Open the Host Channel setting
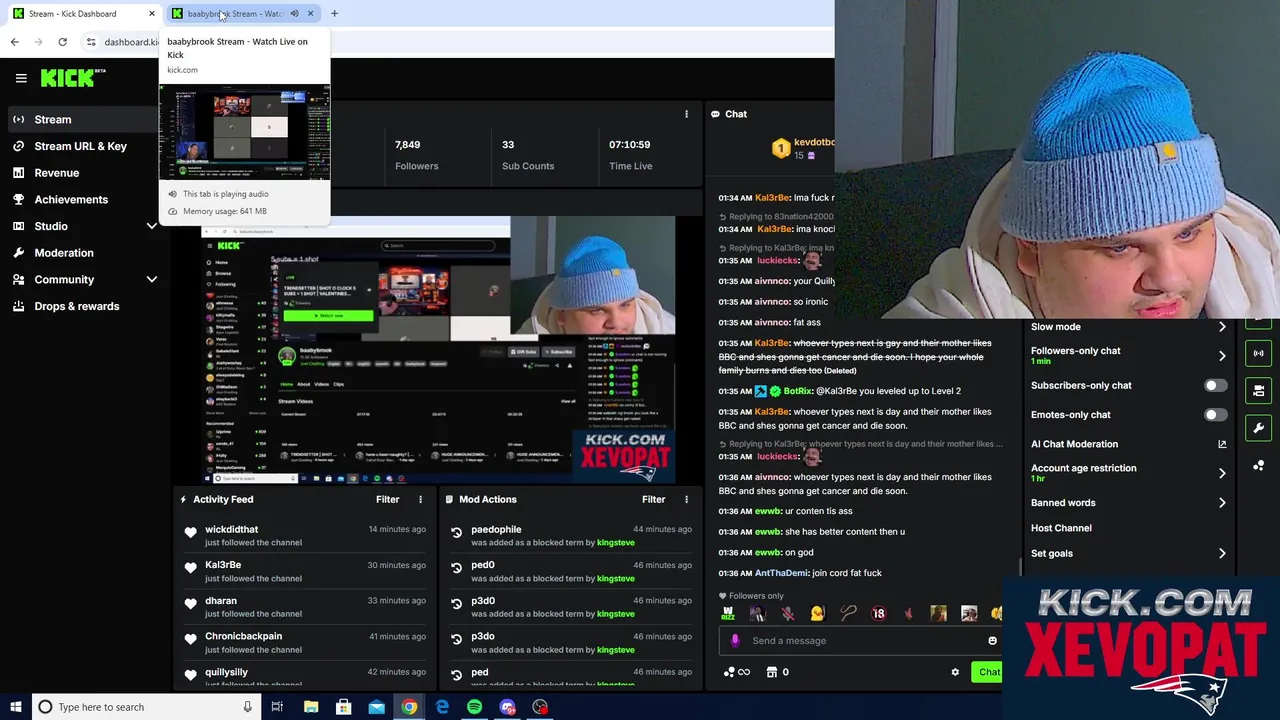Screen dimensions: 1280x720 click(x=1061, y=528)
